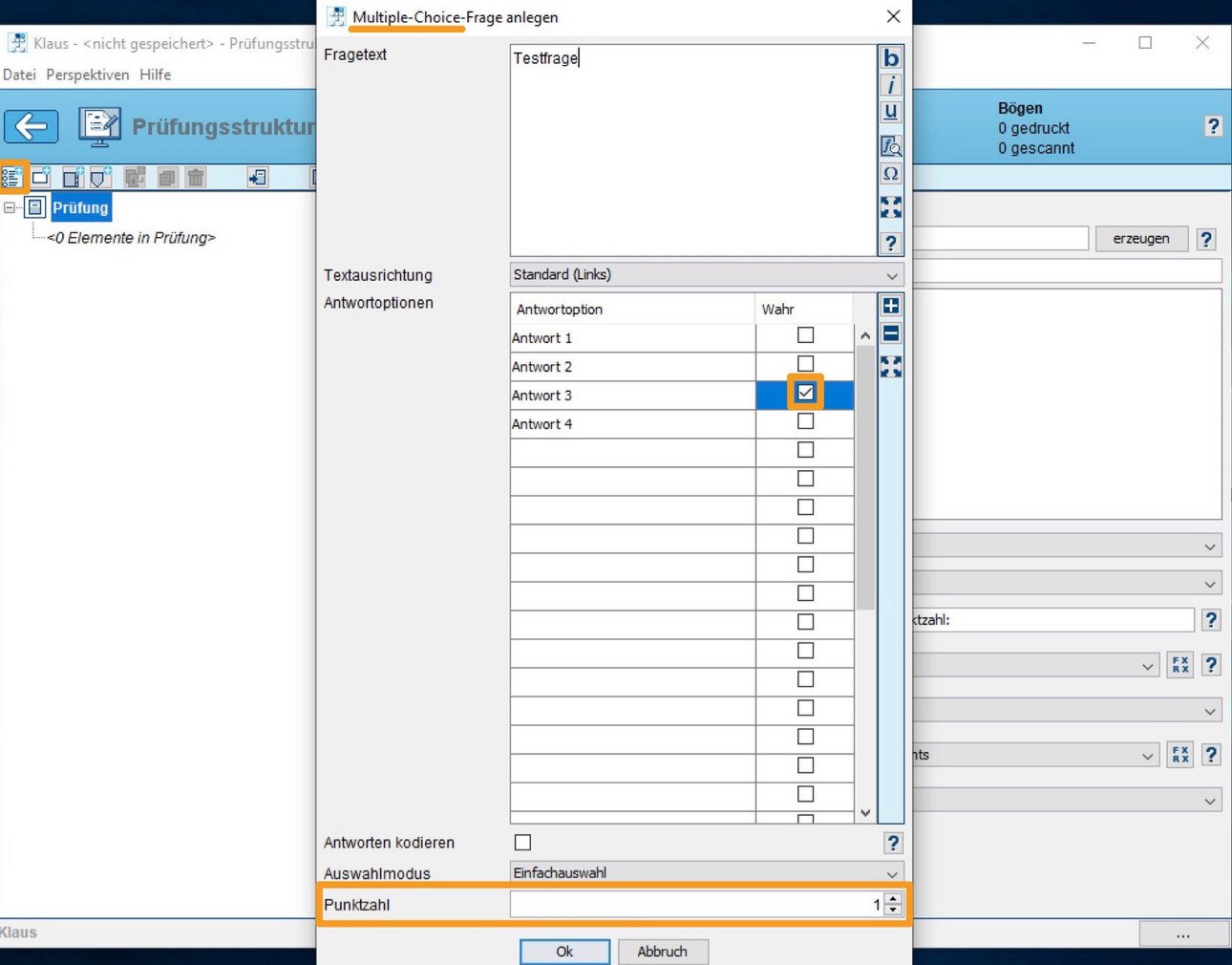The height and width of the screenshot is (965, 1232).
Task: Increase Punktzahl with the up stepper arrow
Action: [892, 899]
